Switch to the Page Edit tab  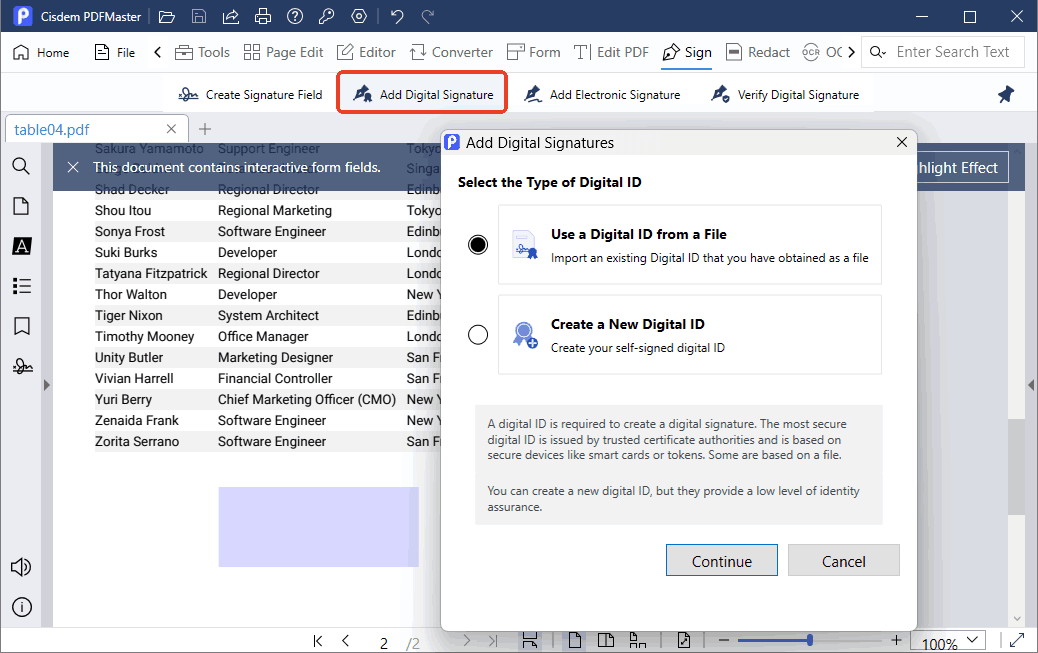pos(283,52)
